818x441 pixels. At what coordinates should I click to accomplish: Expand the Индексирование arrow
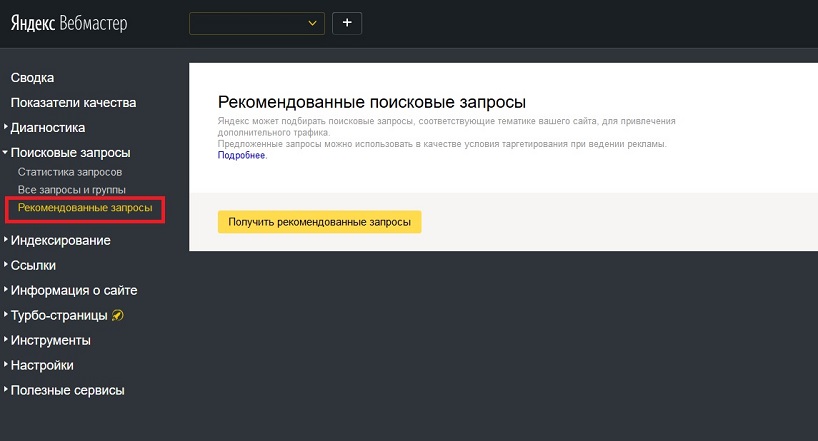[6, 240]
